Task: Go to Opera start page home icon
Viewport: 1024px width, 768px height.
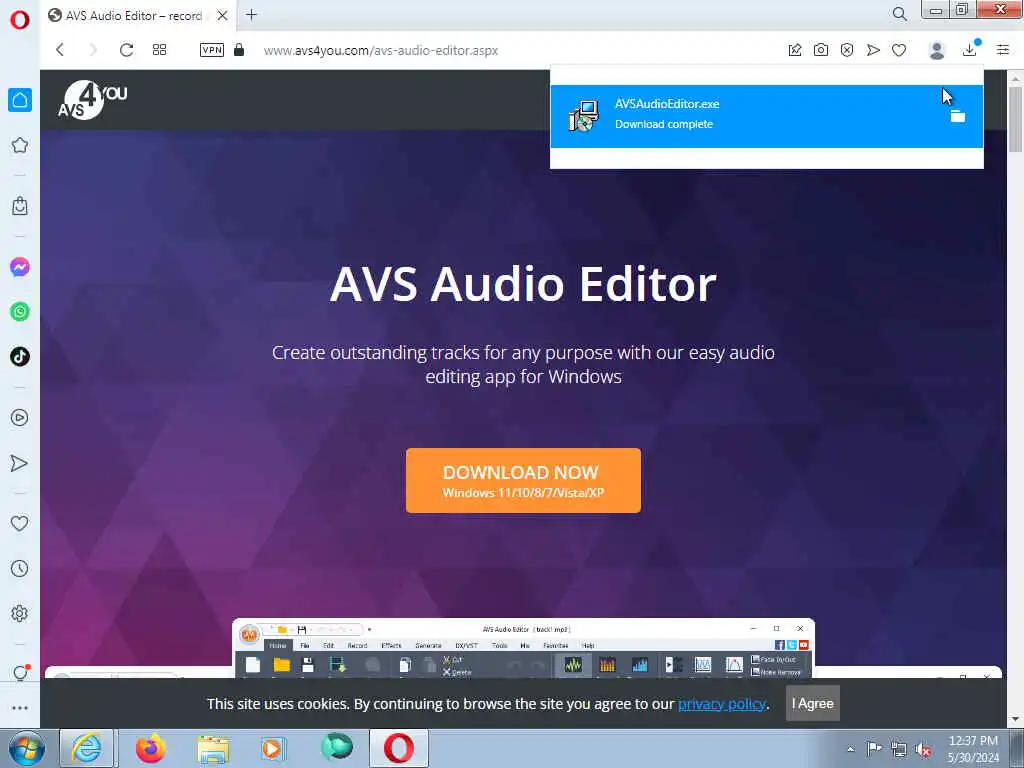Action: [x=20, y=100]
